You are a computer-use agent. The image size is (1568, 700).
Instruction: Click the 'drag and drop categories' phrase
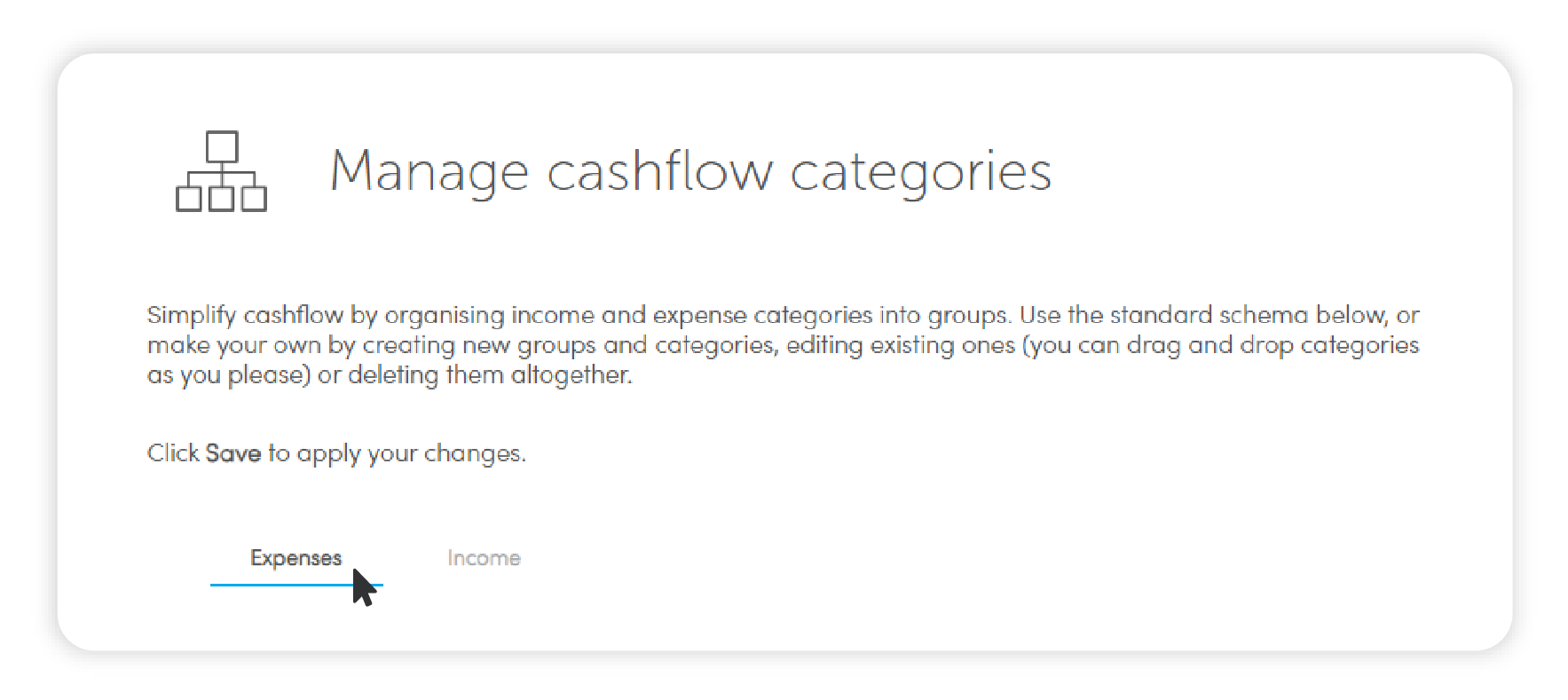click(x=1273, y=345)
